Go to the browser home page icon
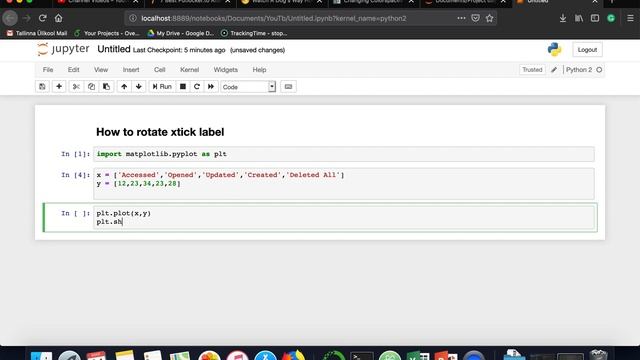This screenshot has height=360, width=640. (58, 18)
